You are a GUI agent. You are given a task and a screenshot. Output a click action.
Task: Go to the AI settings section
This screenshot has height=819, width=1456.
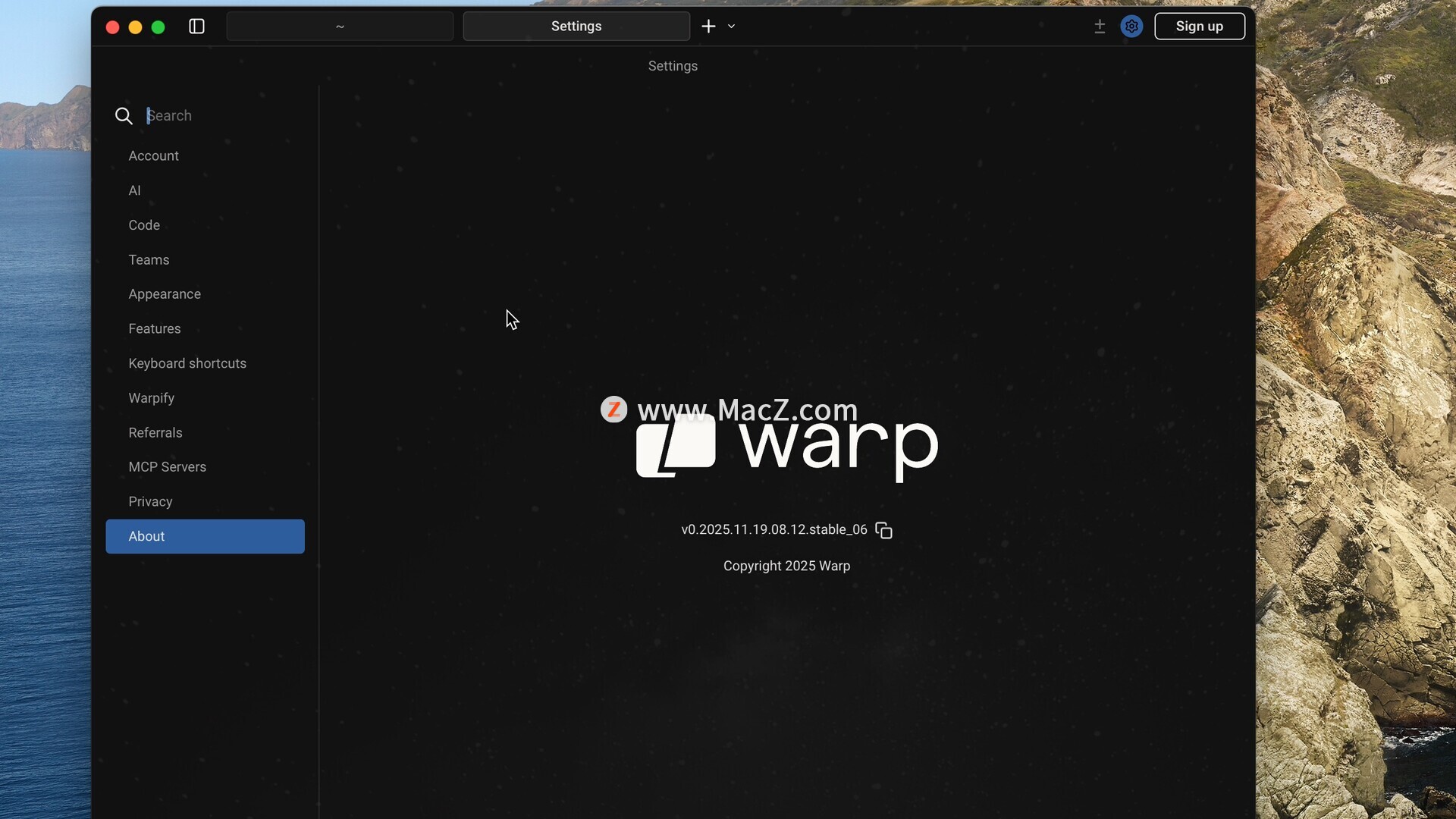pos(134,190)
